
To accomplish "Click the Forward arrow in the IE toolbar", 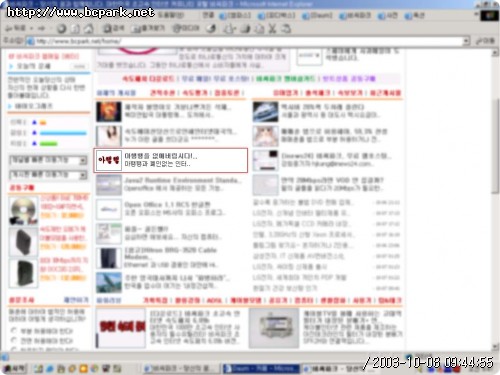I will [x=41, y=29].
